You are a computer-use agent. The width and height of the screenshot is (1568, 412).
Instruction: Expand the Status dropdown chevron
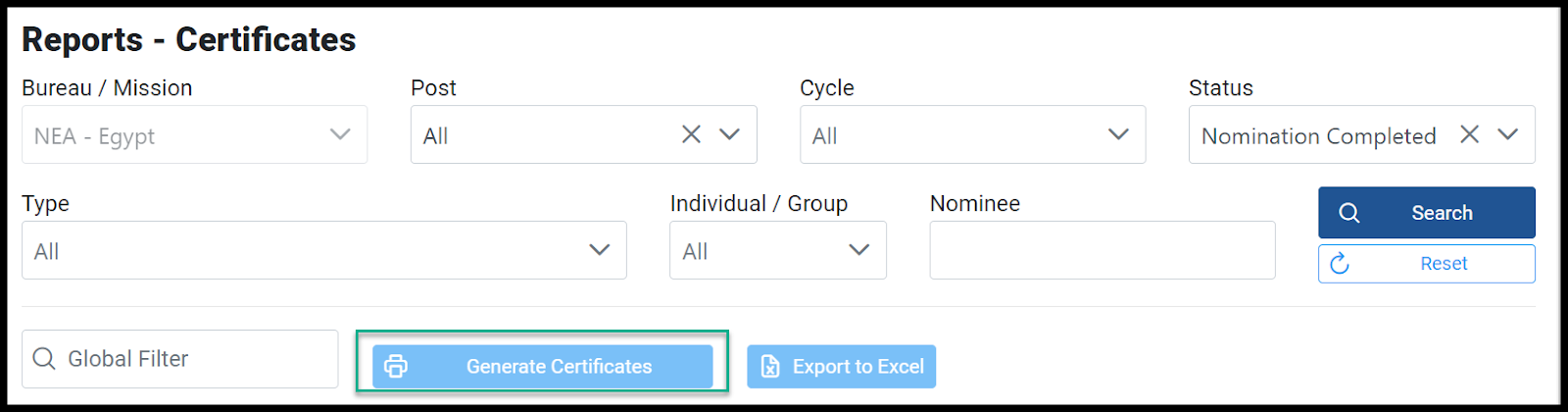click(1507, 134)
